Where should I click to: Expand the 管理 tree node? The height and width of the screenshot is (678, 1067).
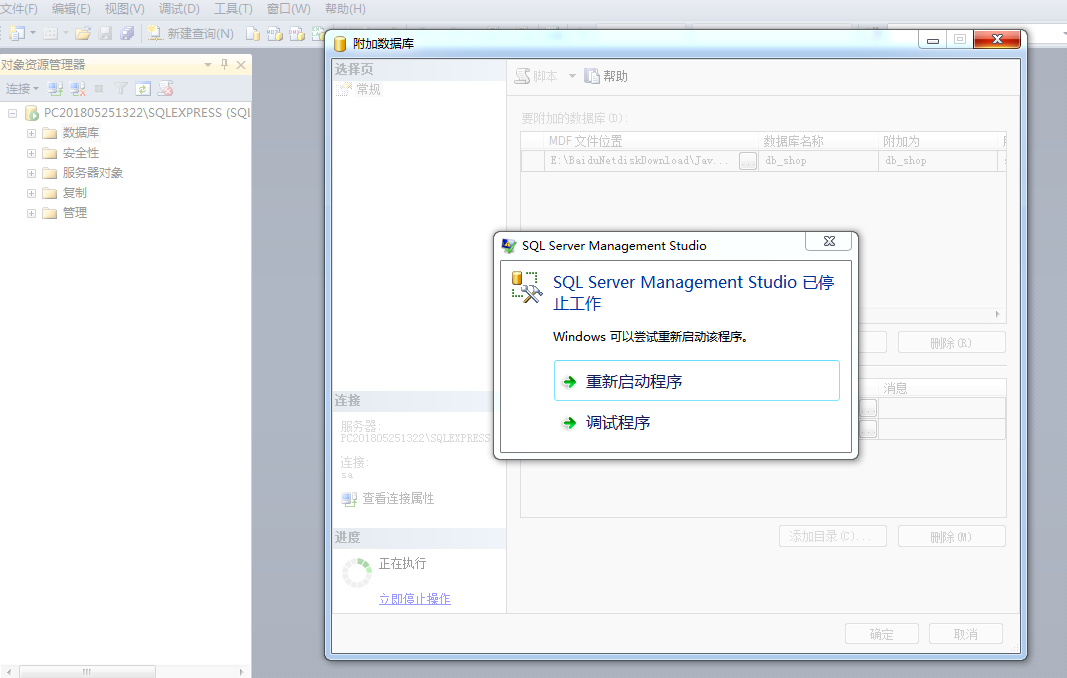point(31,214)
